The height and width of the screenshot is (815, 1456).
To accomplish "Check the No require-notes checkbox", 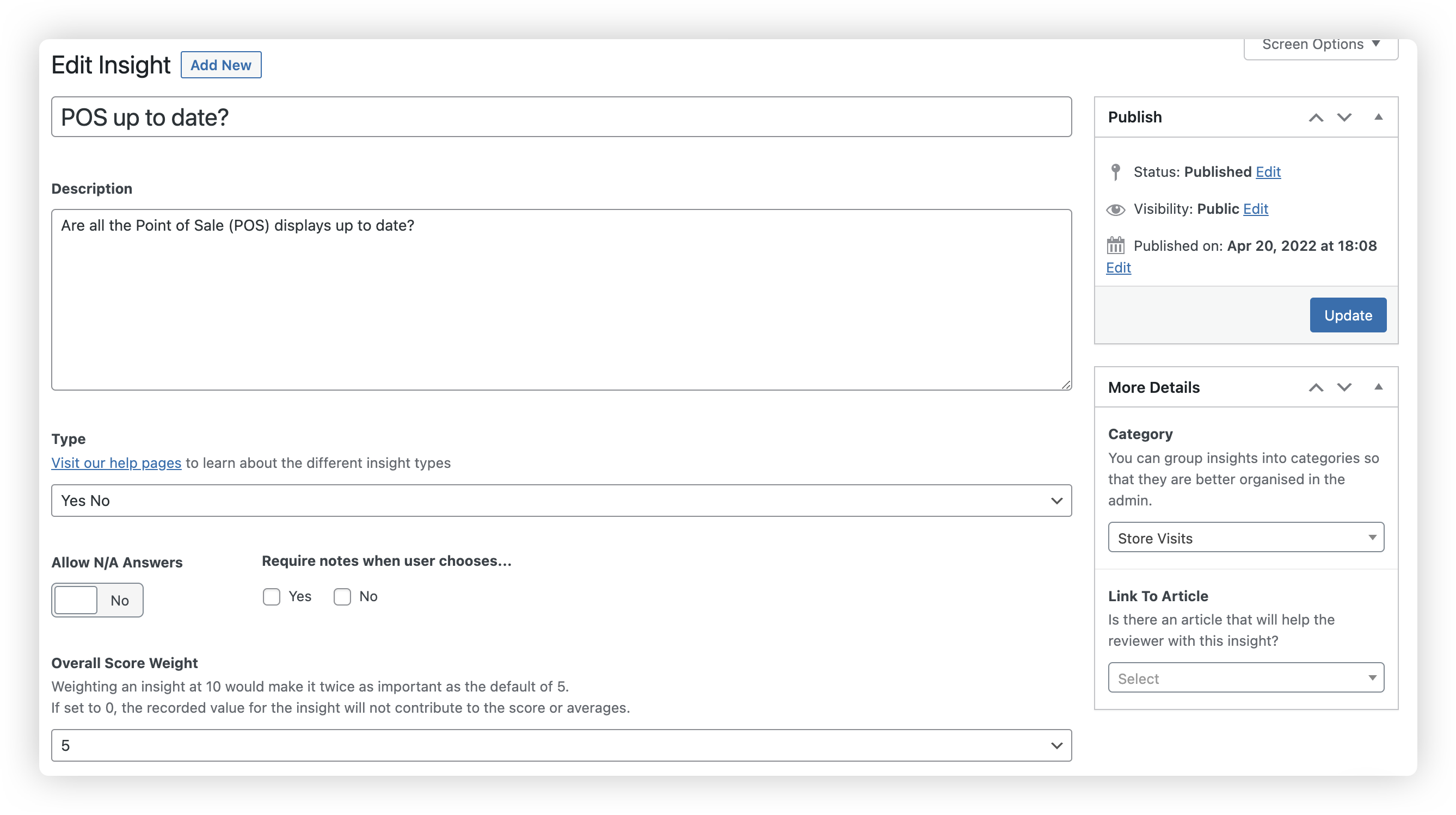I will coord(342,596).
